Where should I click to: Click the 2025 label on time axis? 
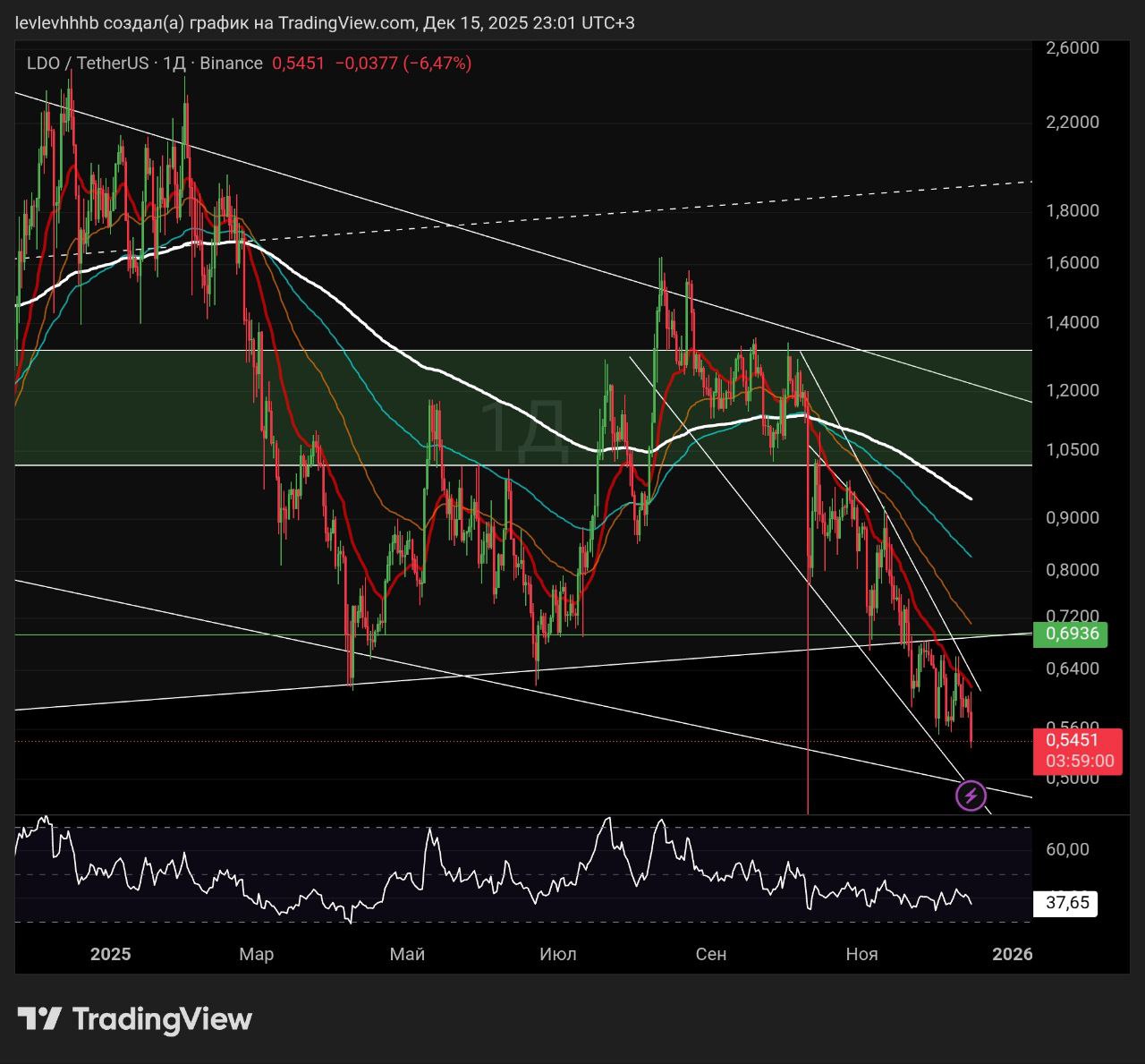110,954
